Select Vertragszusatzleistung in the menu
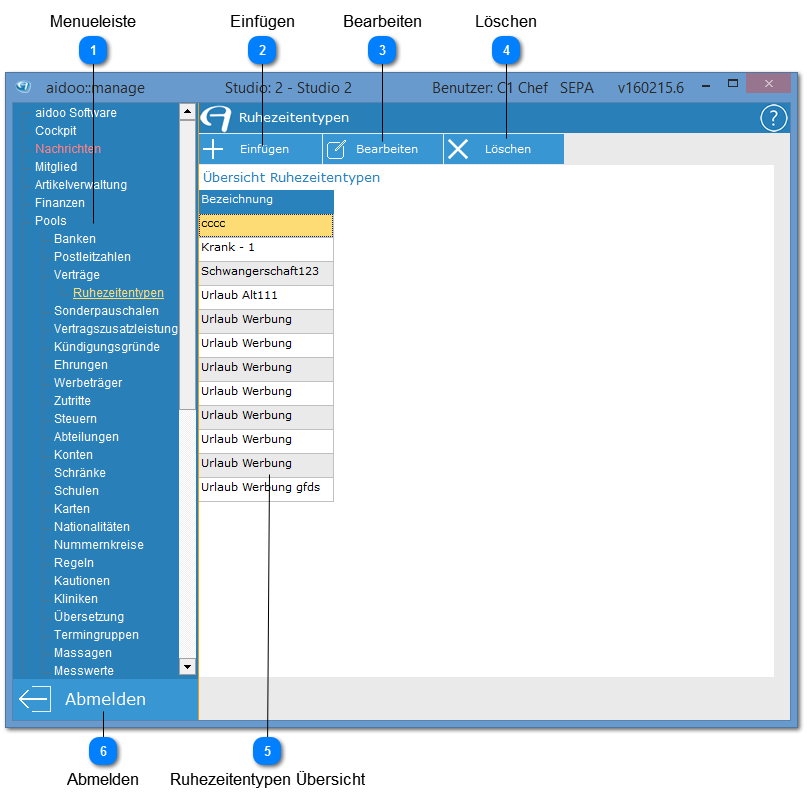This screenshot has height=805, width=807. 116,329
